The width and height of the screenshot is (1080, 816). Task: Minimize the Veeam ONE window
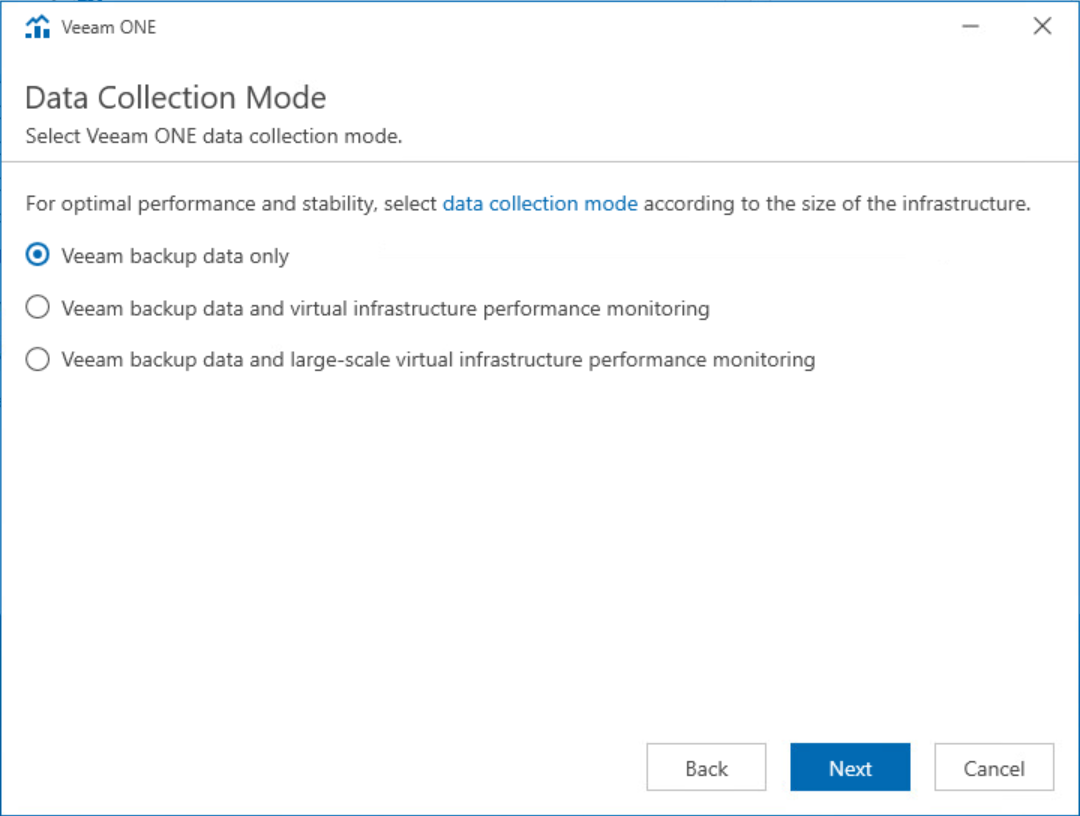click(970, 26)
